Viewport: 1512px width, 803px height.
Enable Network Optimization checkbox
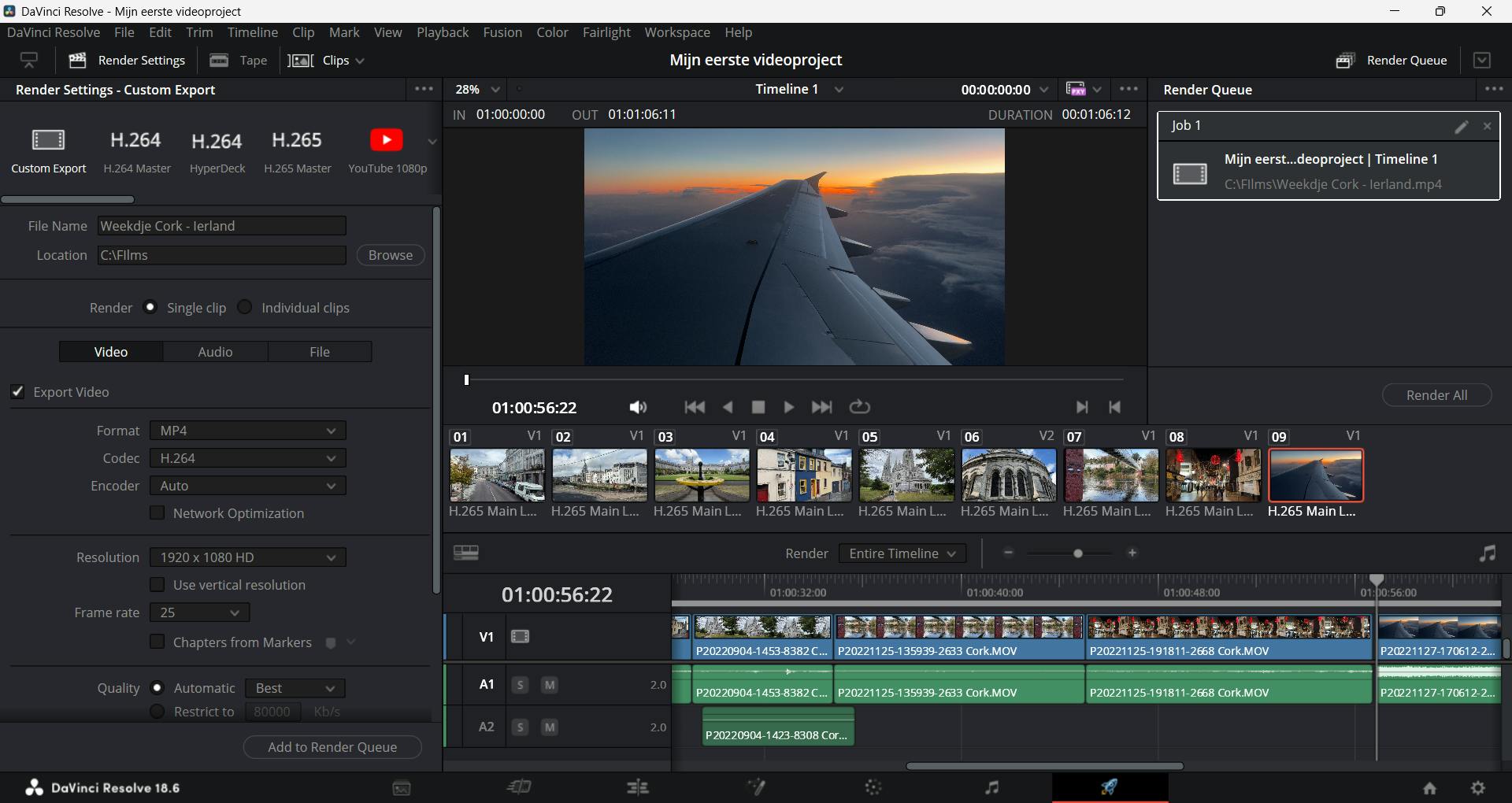point(157,513)
